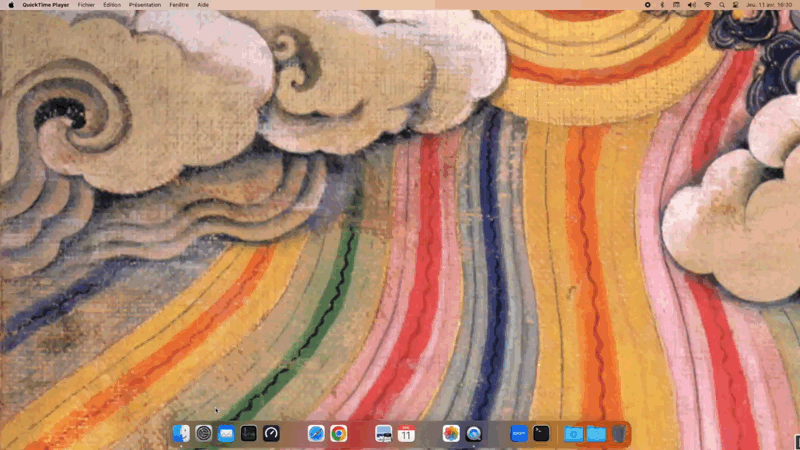Open the Trash in the dock
This screenshot has width=800, height=450.
[619, 433]
